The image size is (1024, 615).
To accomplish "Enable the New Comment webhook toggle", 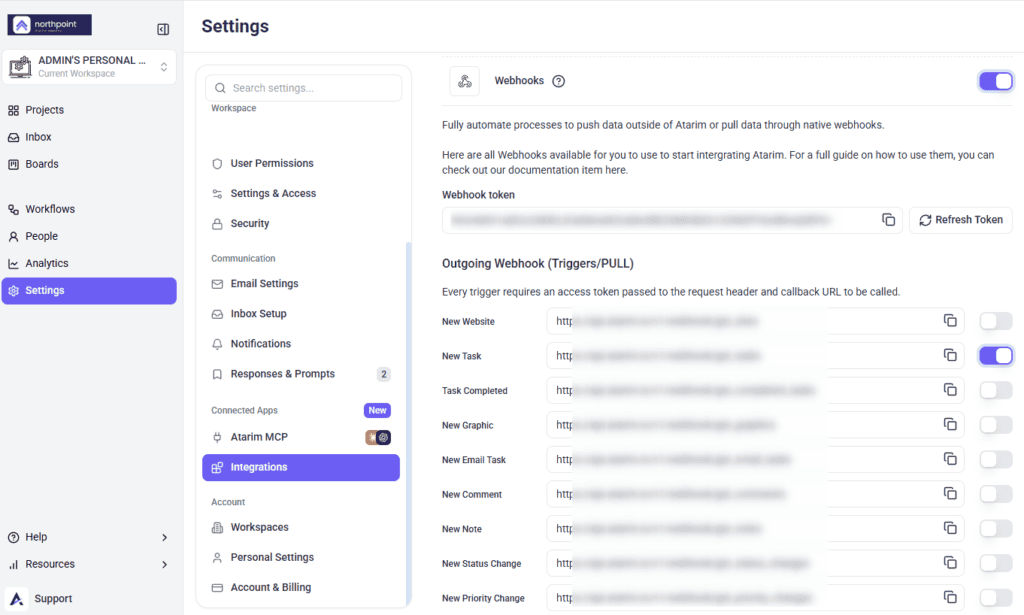I will tap(995, 494).
